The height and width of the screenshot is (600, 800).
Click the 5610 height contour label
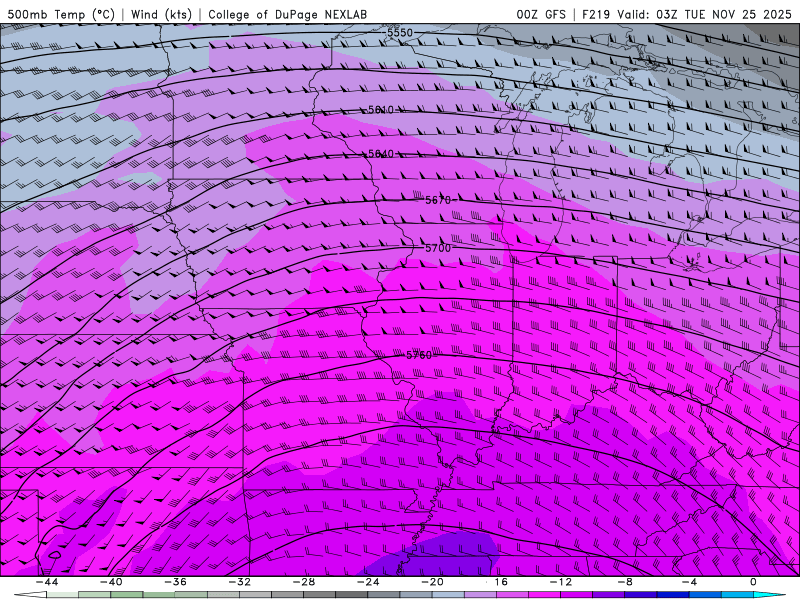[381, 110]
